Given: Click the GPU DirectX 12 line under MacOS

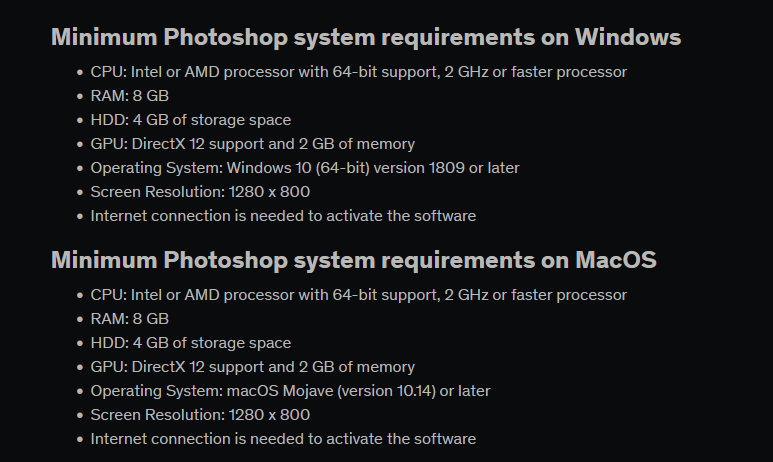Looking at the screenshot, I should (x=252, y=367).
